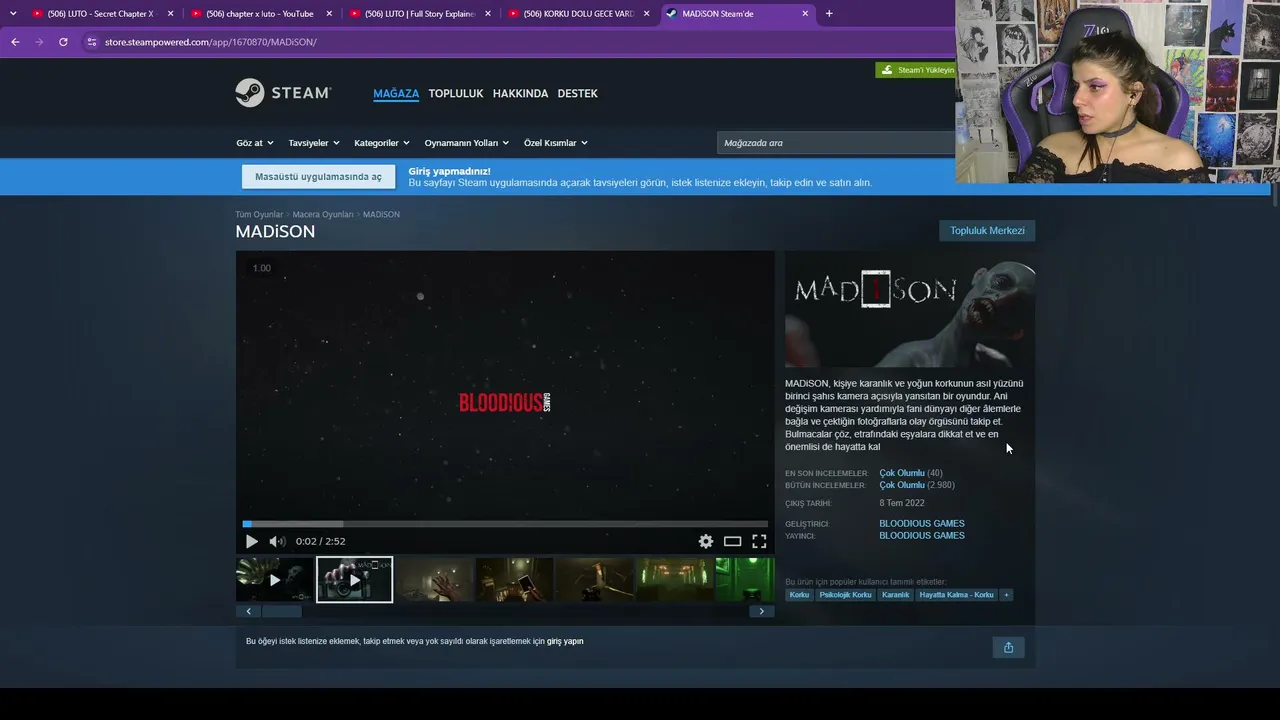Open publisher BLOODIOUS GAMES link
The height and width of the screenshot is (720, 1280).
pyautogui.click(x=922, y=536)
